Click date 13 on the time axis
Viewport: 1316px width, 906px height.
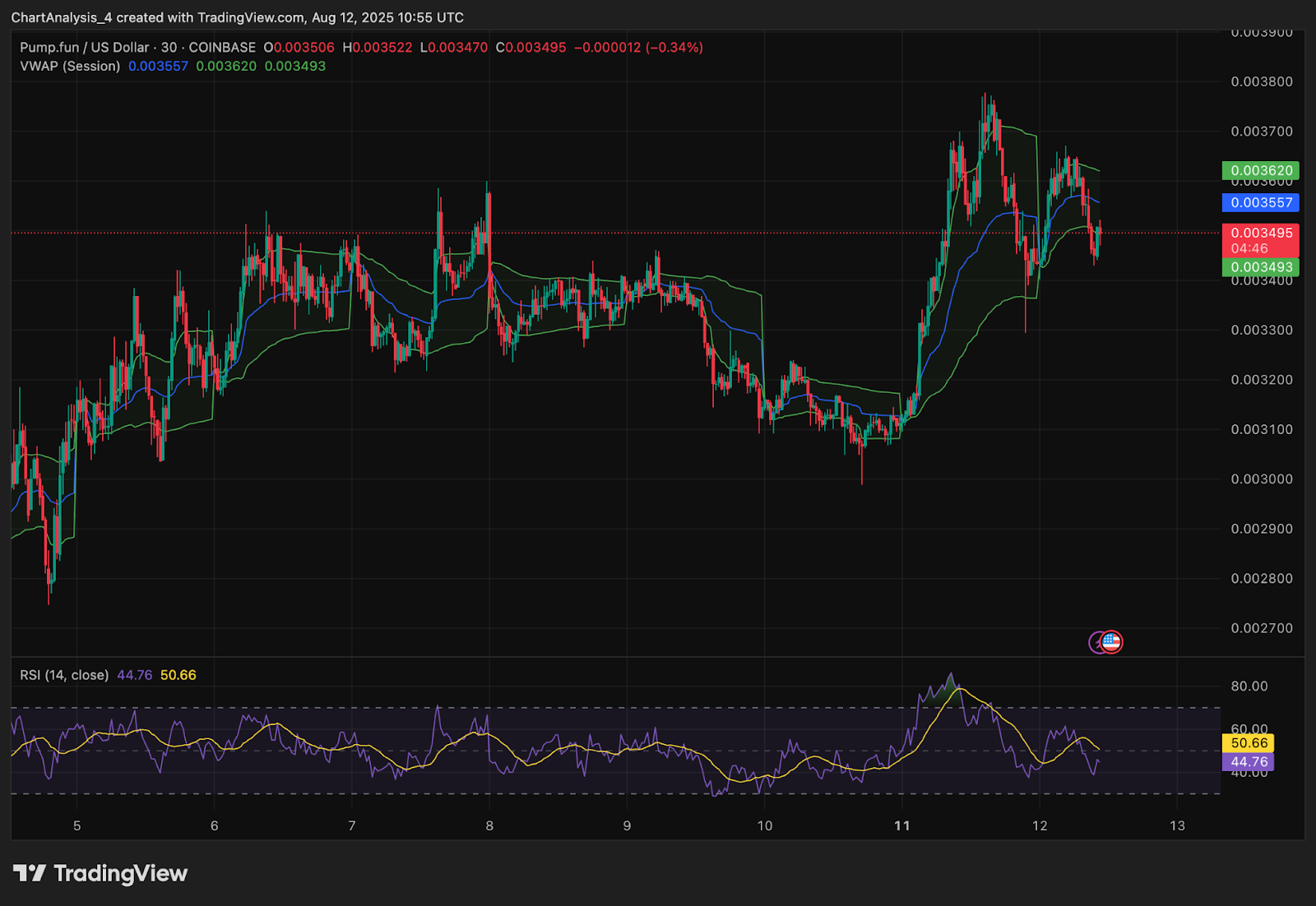[1177, 825]
